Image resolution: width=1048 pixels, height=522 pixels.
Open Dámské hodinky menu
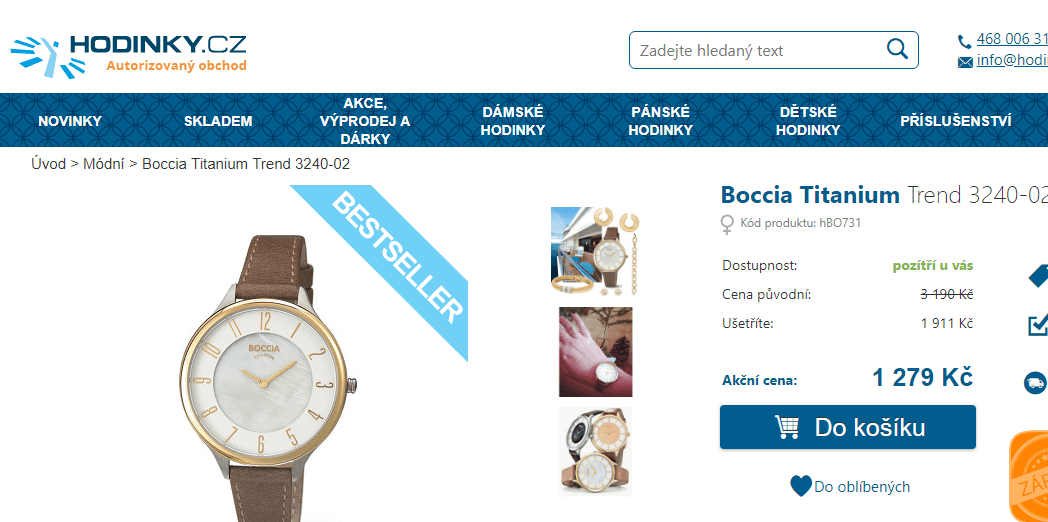[x=513, y=121]
